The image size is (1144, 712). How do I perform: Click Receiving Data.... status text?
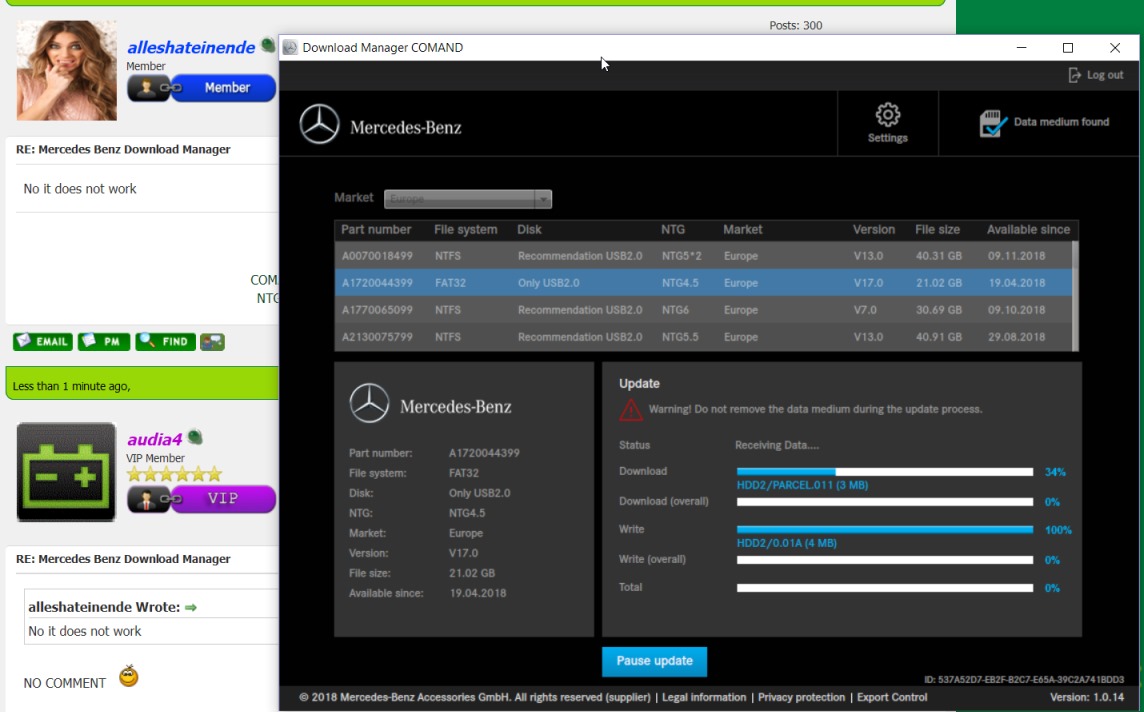[776, 445]
